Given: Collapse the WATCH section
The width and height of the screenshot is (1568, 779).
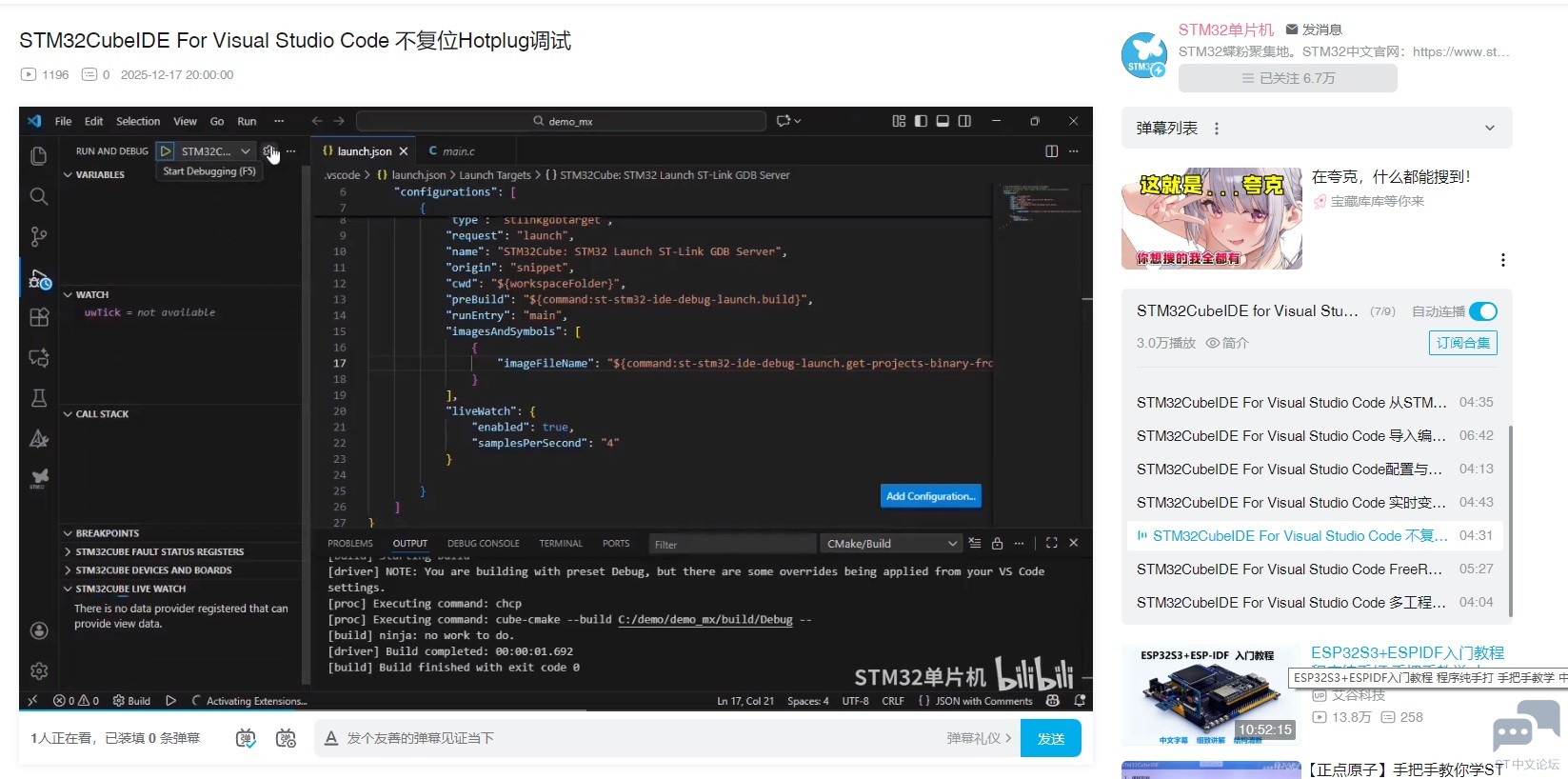Looking at the screenshot, I should [68, 295].
